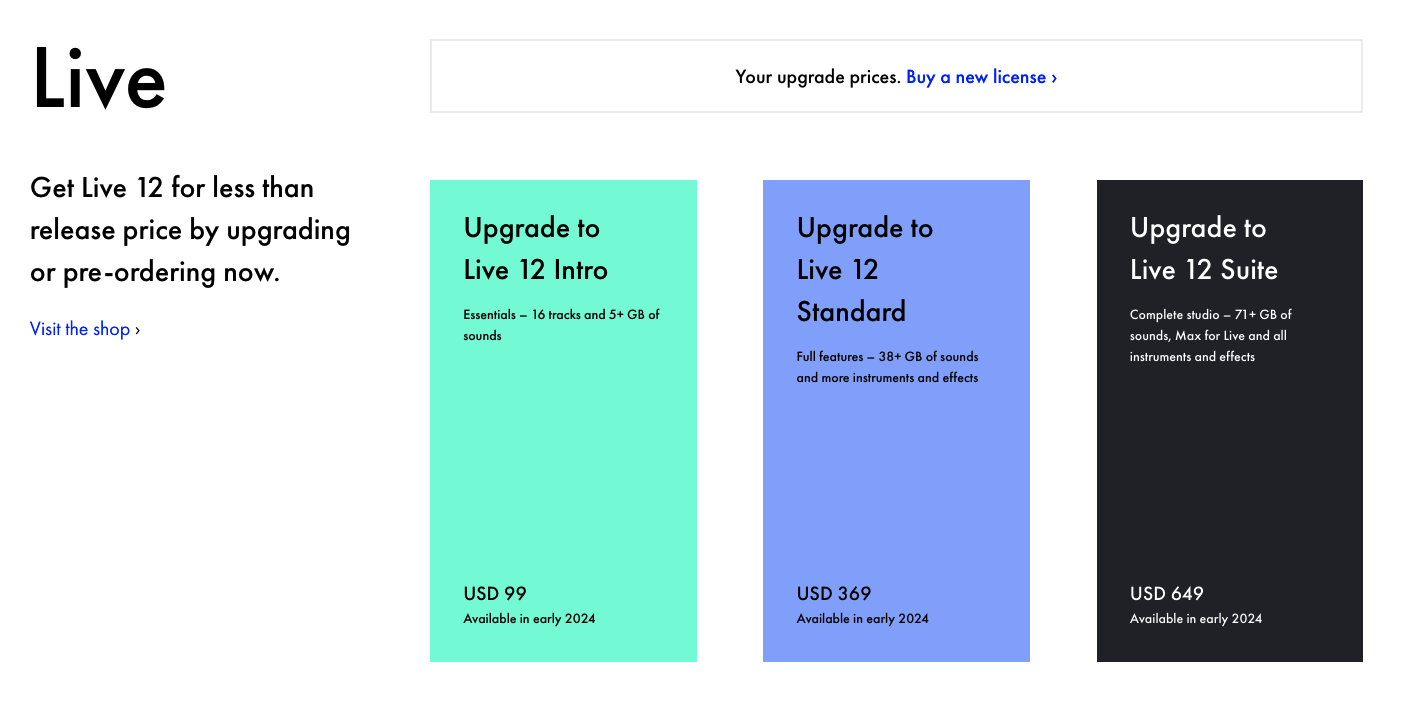The width and height of the screenshot is (1403, 703).
Task: Click Available in early 2024 under USD 369
Action: pyautogui.click(x=862, y=619)
